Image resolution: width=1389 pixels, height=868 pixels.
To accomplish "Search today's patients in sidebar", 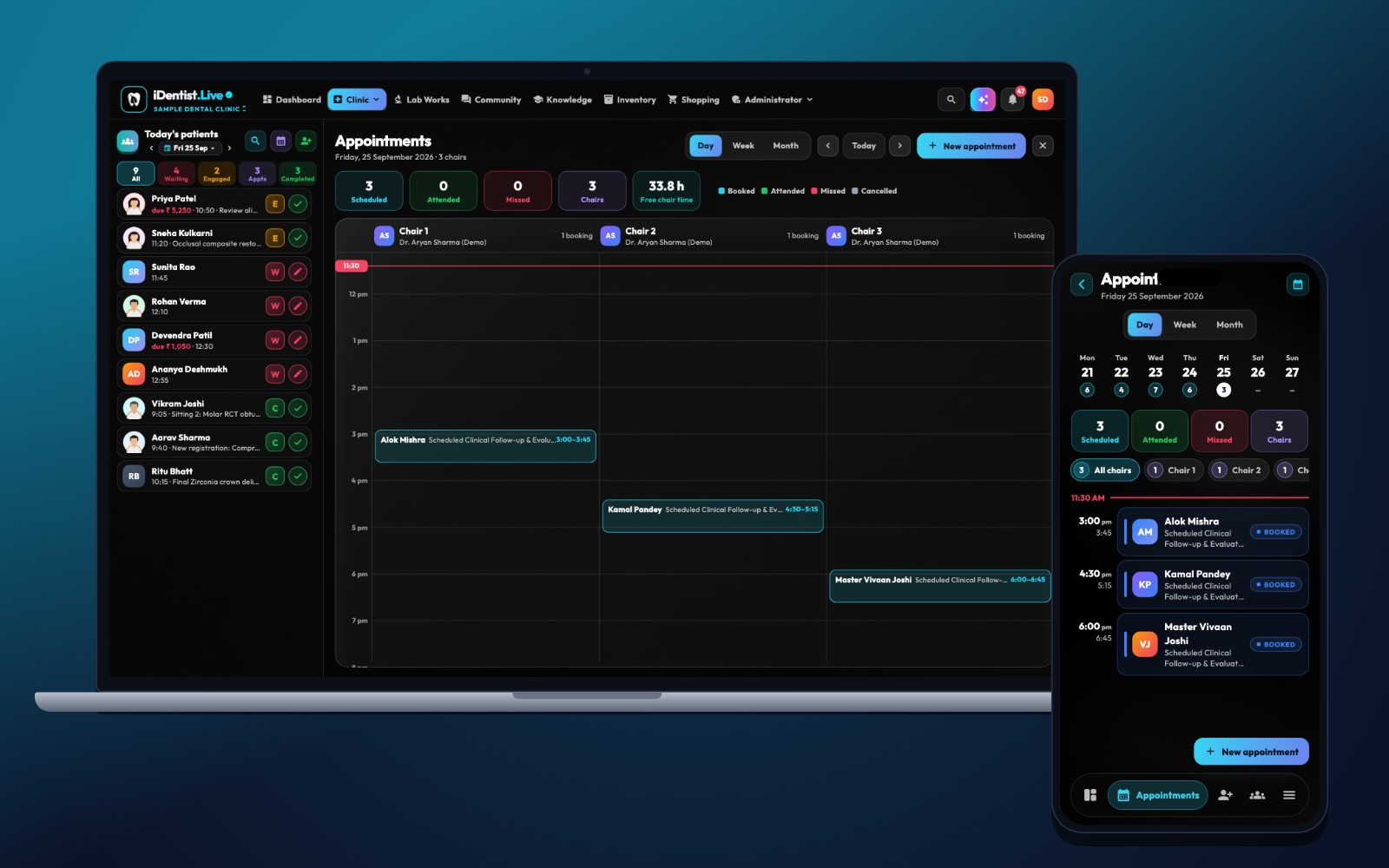I will click(255, 141).
